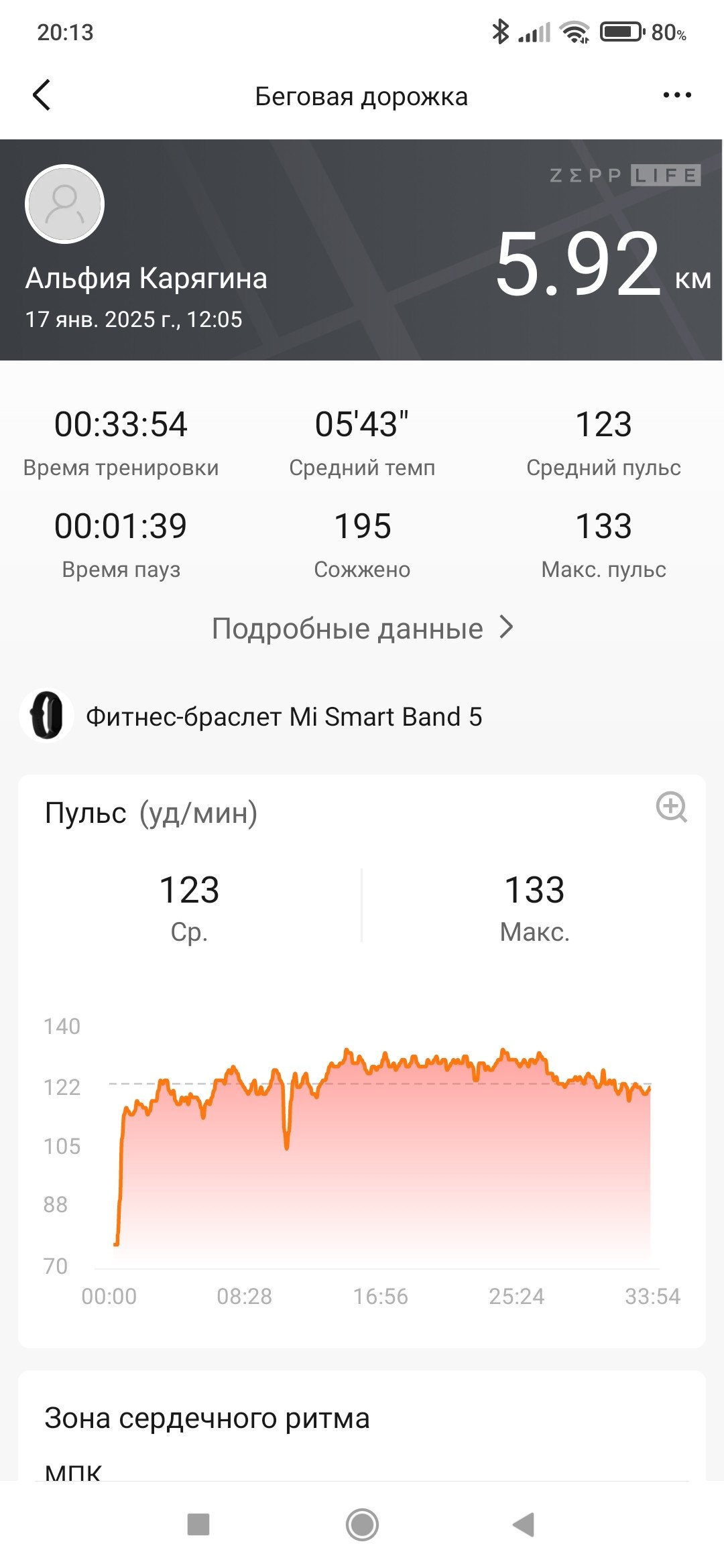The width and height of the screenshot is (724, 1568).
Task: Tap the user profile avatar
Action: pyautogui.click(x=64, y=204)
